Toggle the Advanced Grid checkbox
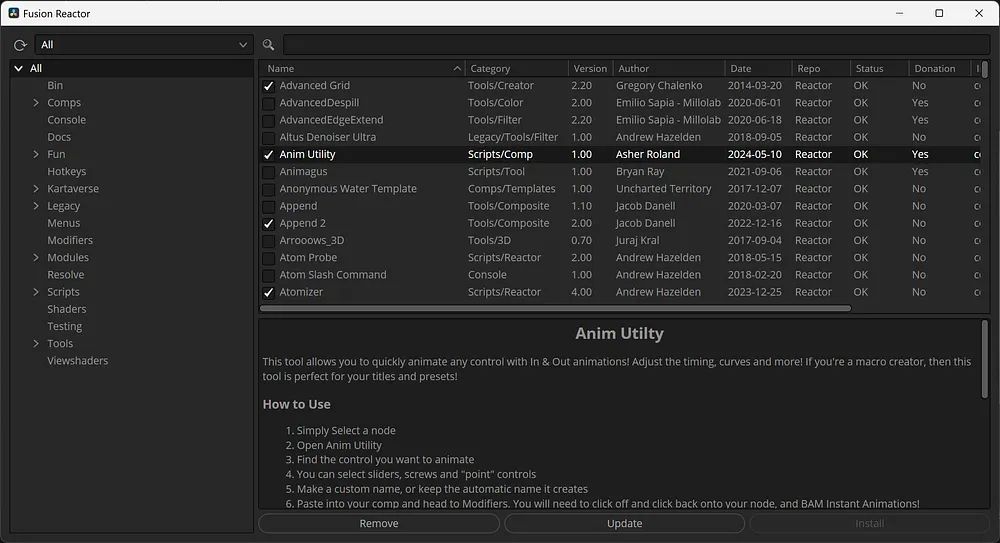1000x543 pixels. coord(268,86)
